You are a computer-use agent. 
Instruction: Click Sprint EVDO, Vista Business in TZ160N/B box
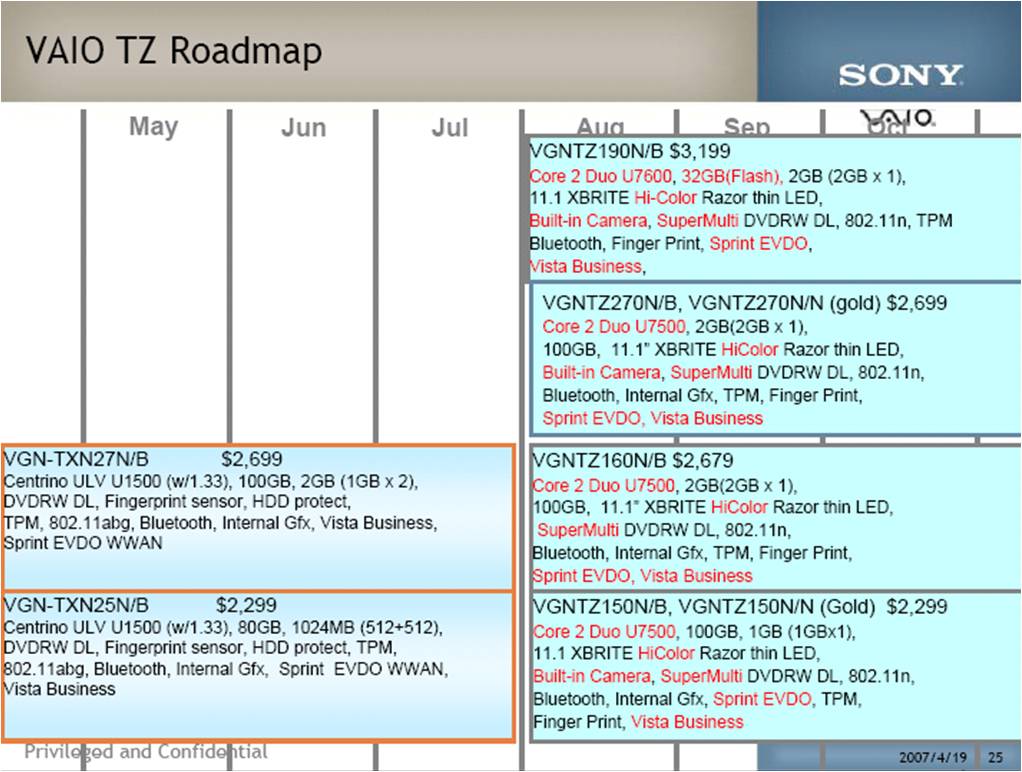(x=643, y=576)
